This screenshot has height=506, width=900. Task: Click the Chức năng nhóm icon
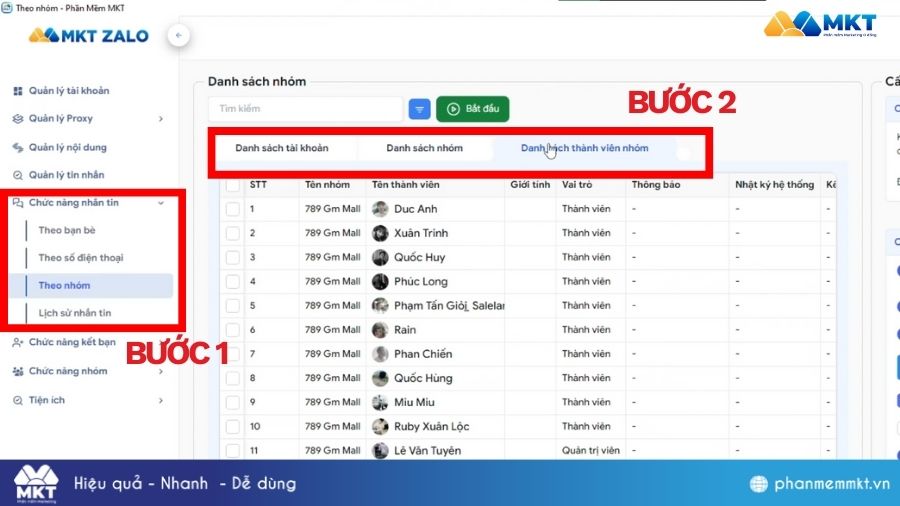(x=18, y=371)
